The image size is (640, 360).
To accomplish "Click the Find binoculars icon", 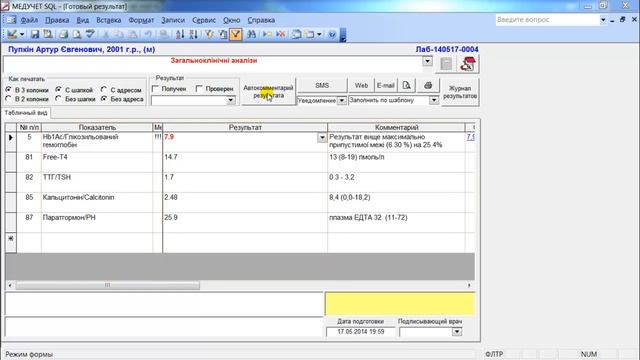I will [x=251, y=35].
